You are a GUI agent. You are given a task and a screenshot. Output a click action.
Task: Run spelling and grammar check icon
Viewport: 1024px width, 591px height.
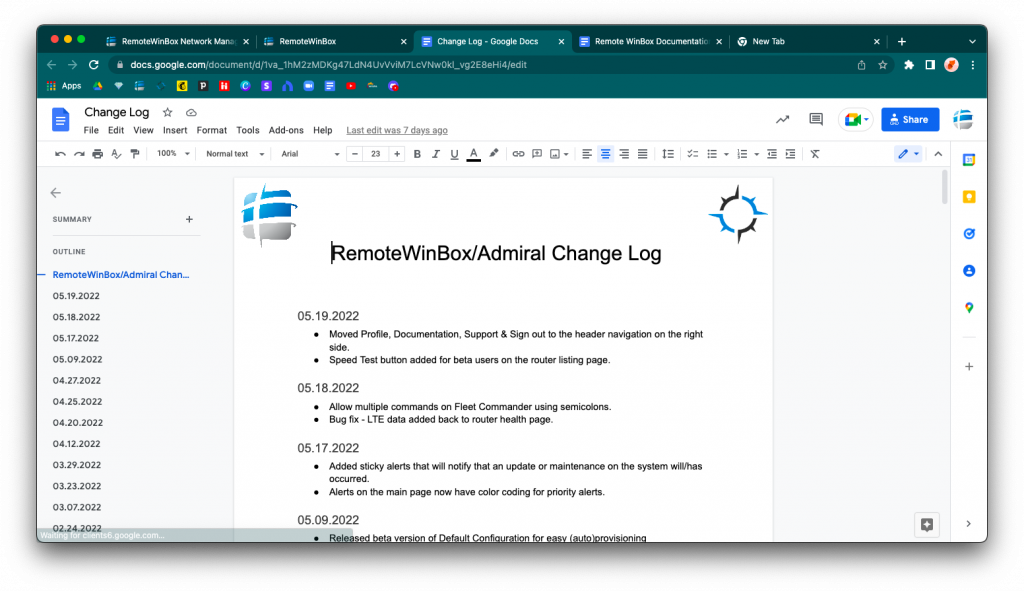click(116, 154)
